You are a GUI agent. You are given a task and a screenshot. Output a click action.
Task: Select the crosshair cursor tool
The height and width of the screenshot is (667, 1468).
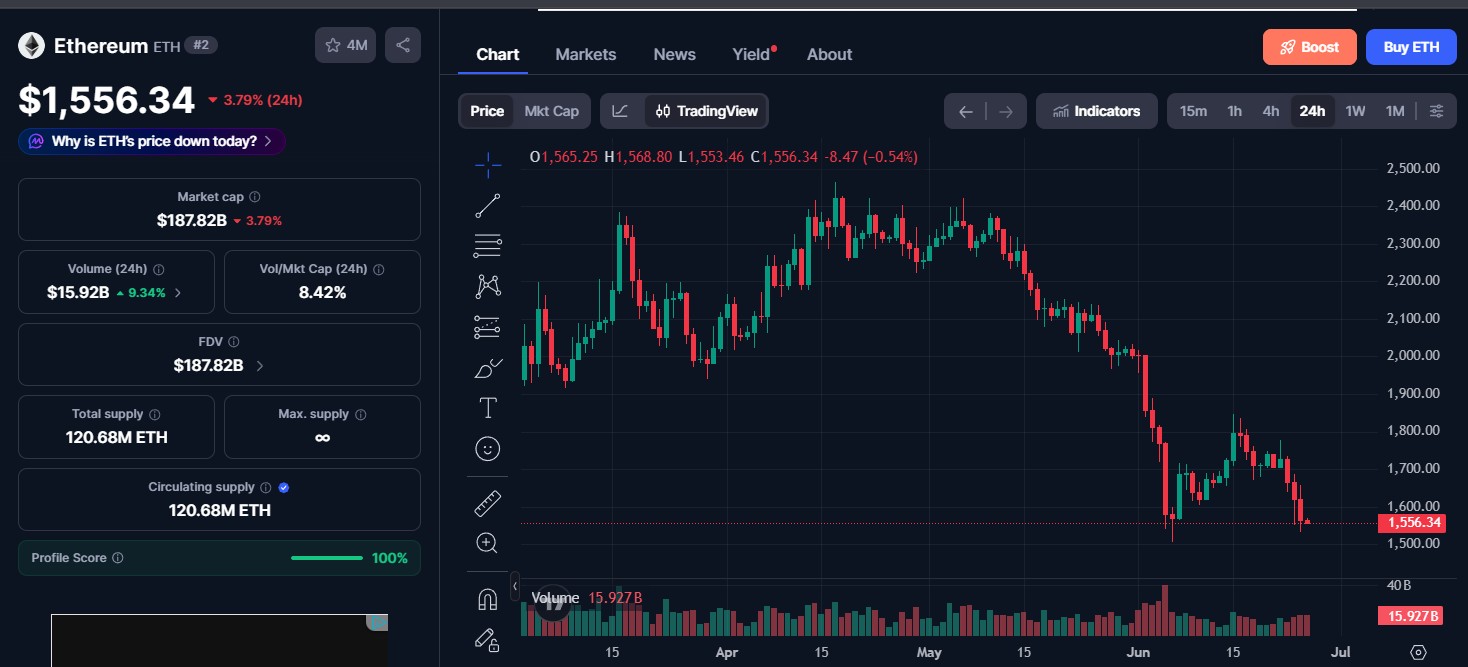[488, 165]
